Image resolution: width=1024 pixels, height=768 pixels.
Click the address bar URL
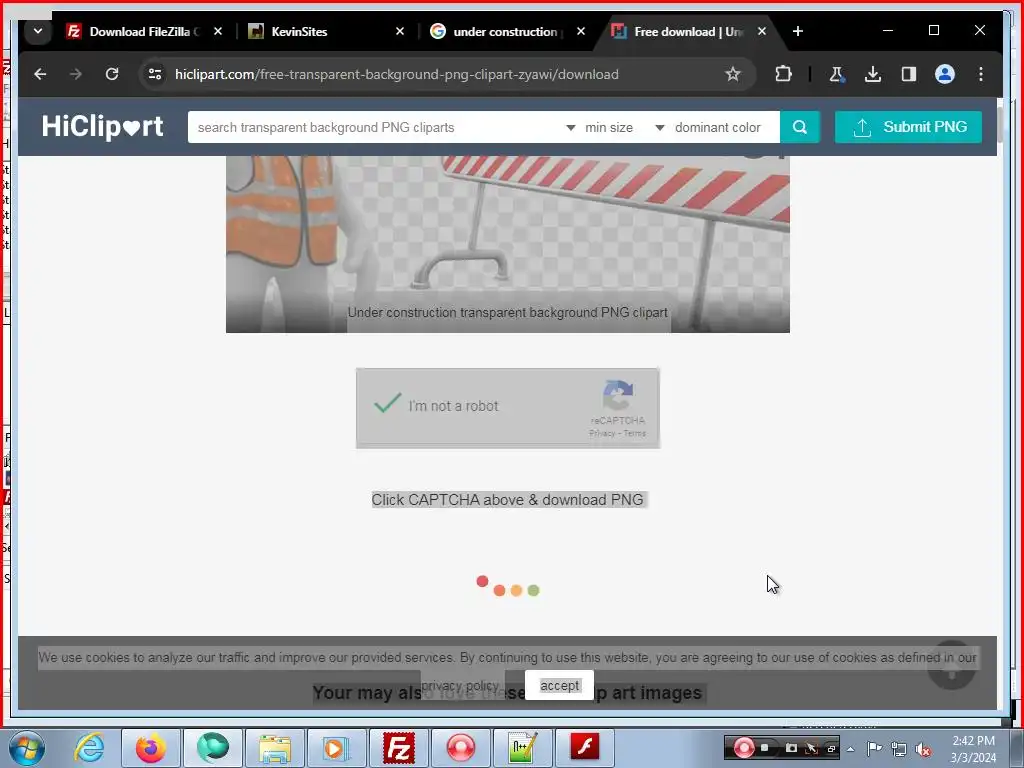click(x=396, y=74)
